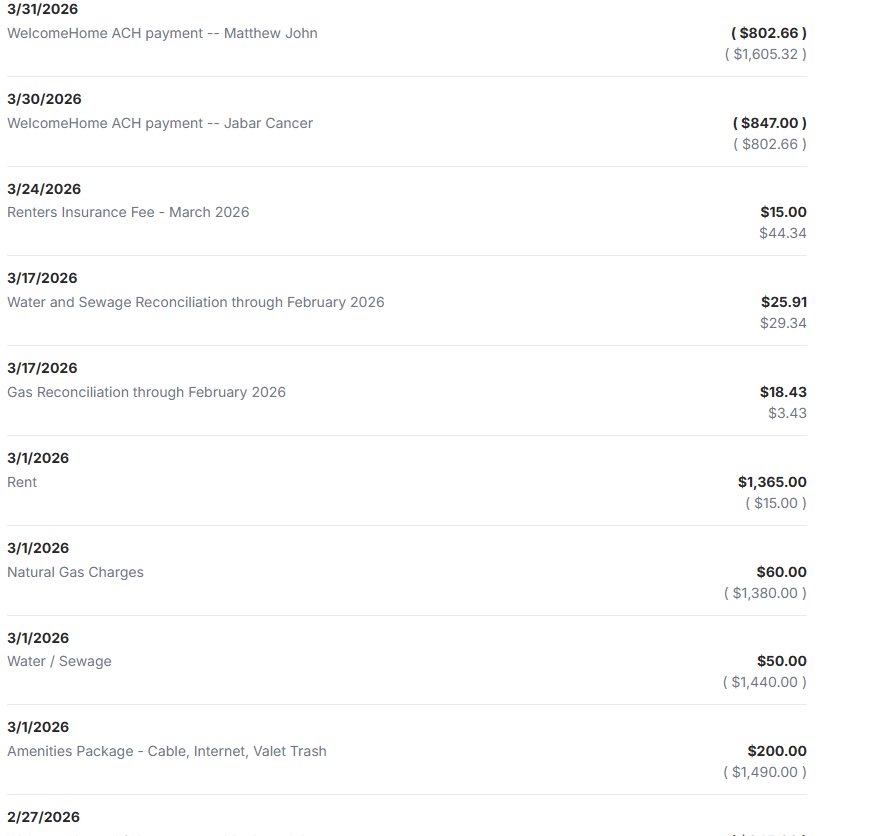Click the $200.00 amenities amount
The width and height of the screenshot is (869, 836).
pos(777,751)
